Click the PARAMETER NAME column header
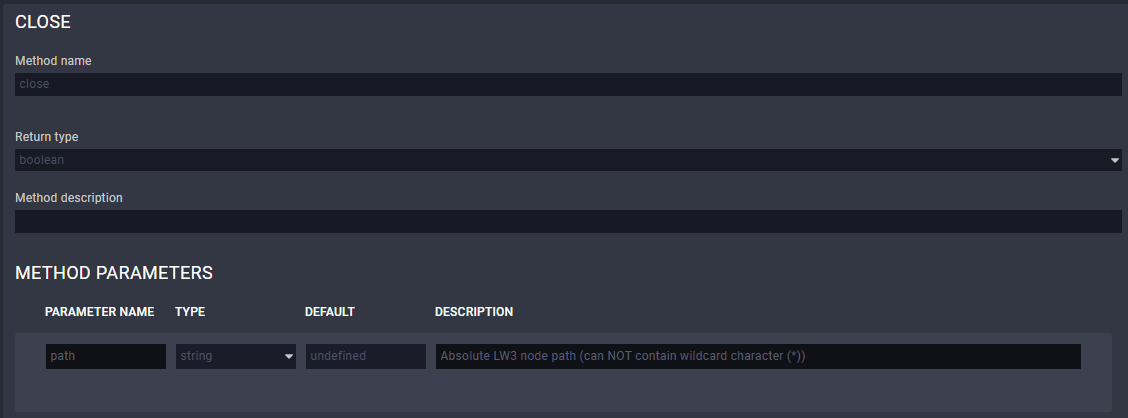Image resolution: width=1128 pixels, height=418 pixels. (x=99, y=312)
